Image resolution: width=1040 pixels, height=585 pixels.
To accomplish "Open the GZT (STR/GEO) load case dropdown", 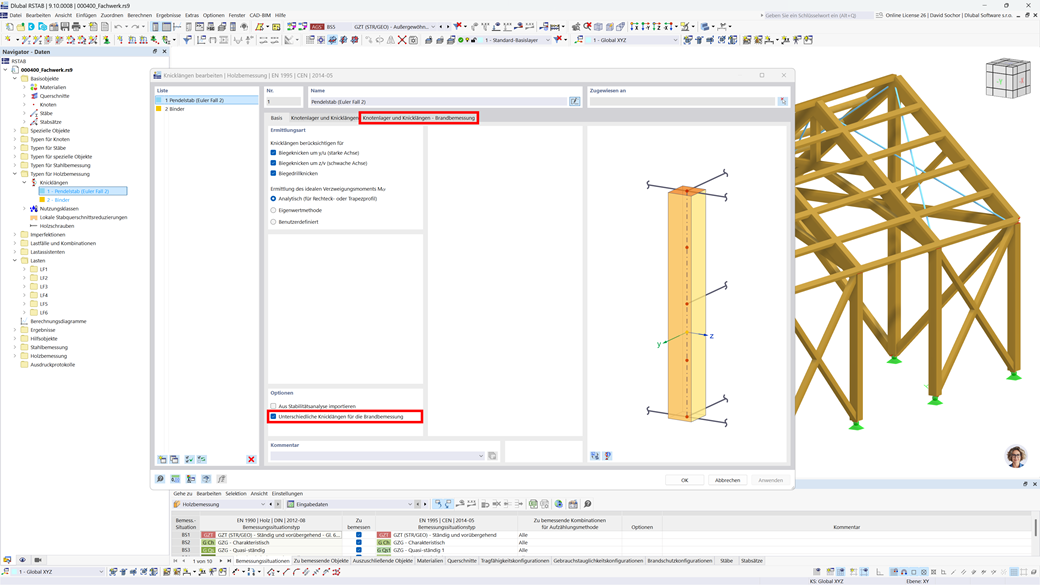I will (x=433, y=27).
